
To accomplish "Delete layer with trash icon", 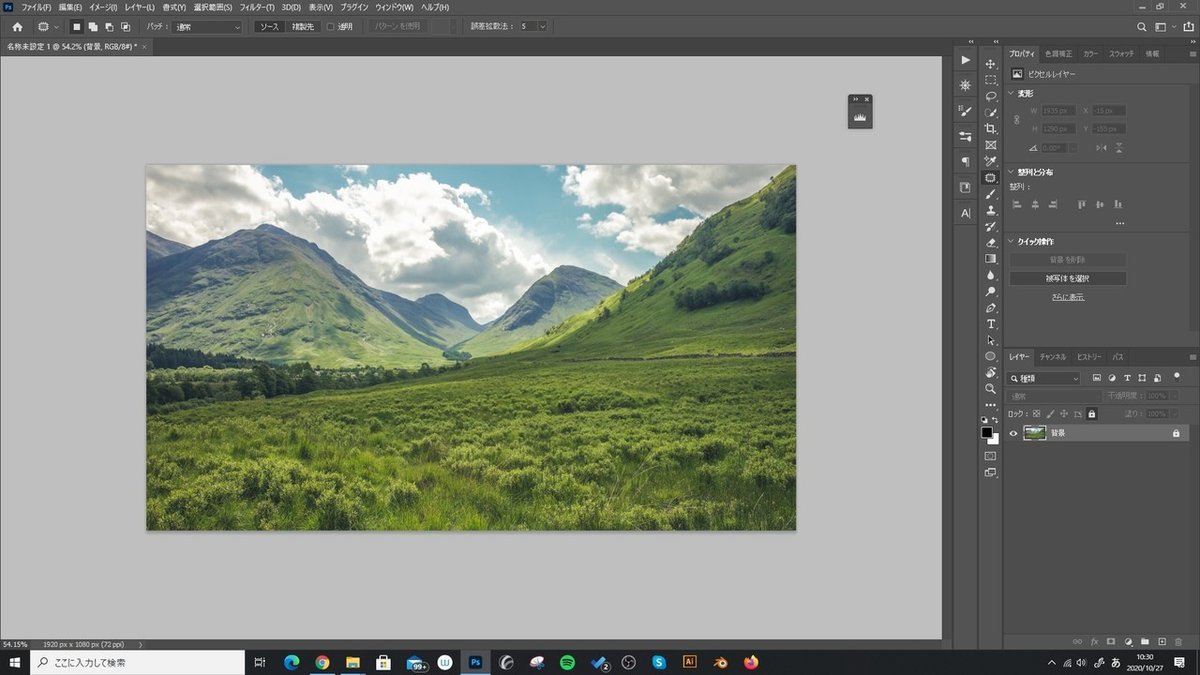I will (x=1179, y=641).
